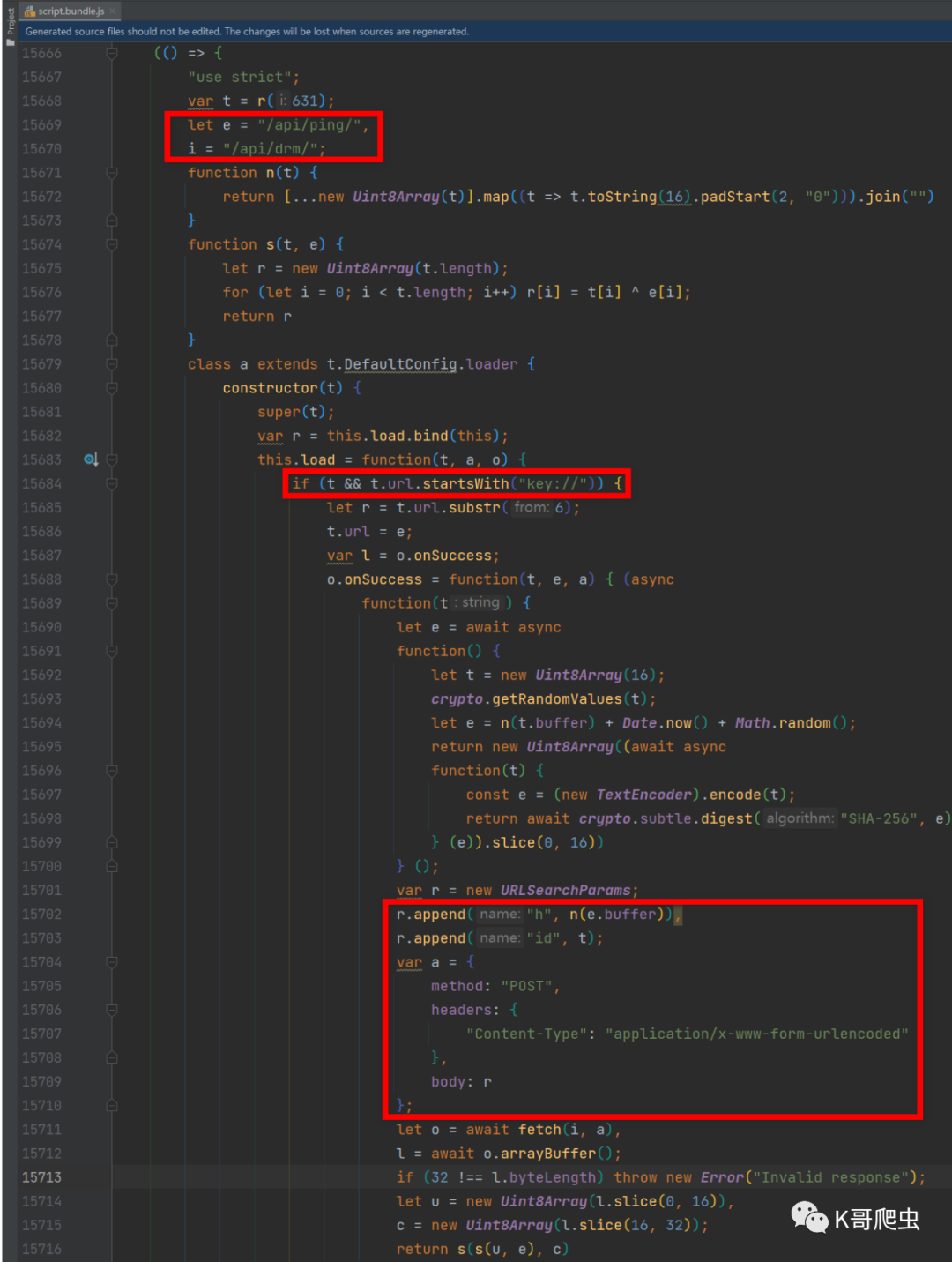
Task: Collapse the headers object at line 15706
Action: point(112,1010)
